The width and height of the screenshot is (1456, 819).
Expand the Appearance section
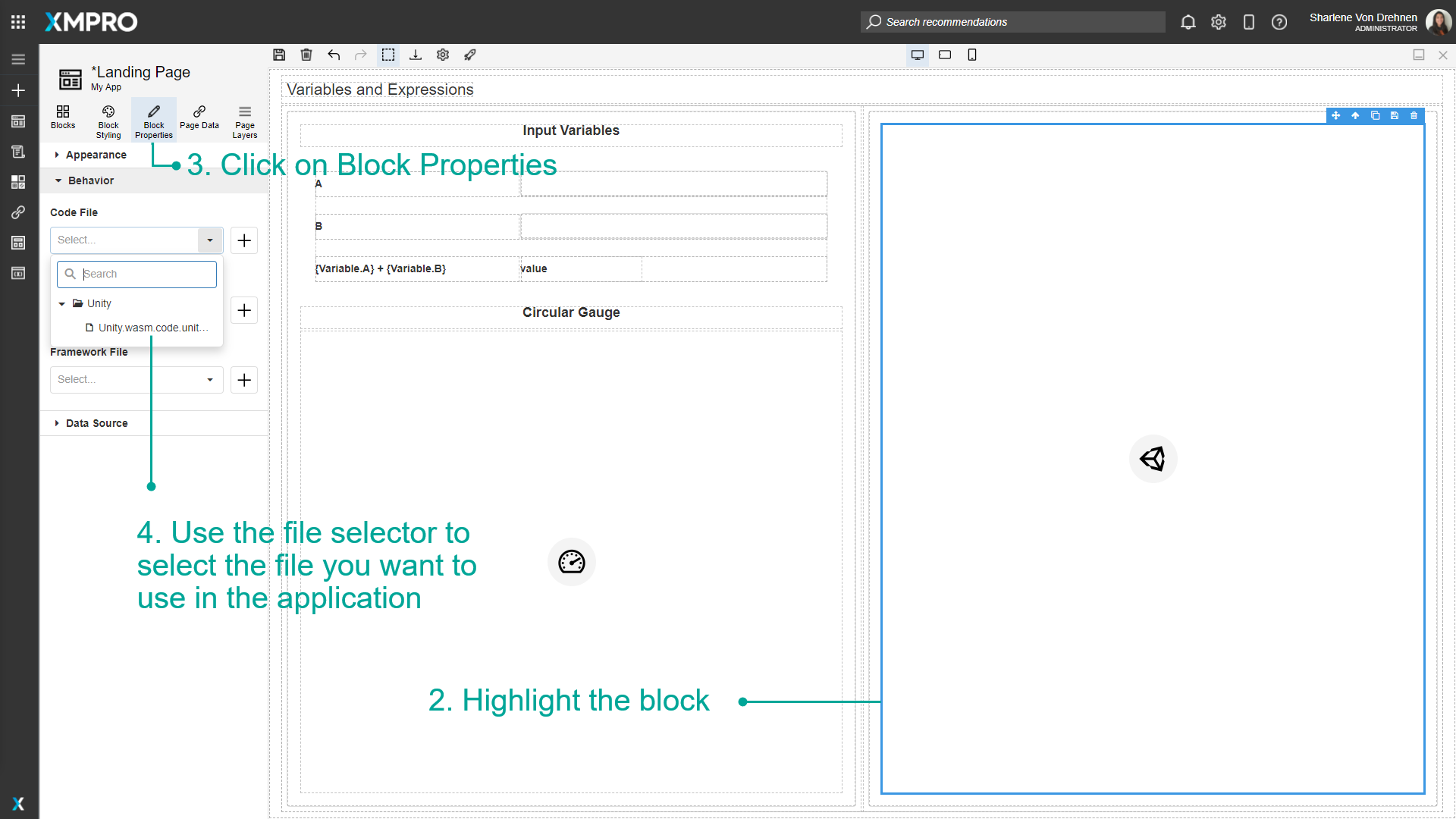(96, 155)
